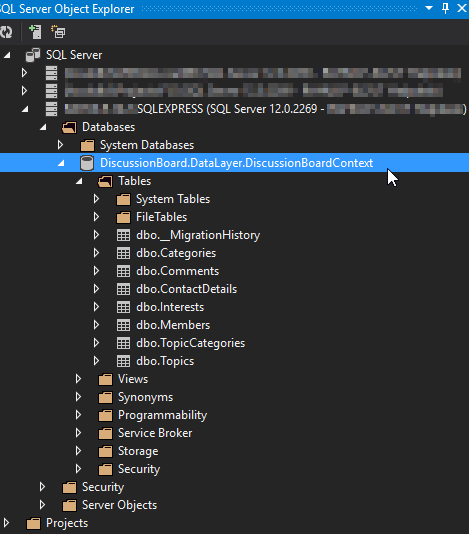
Task: Expand the dbo.__MigrationHistory table
Action: (96, 235)
